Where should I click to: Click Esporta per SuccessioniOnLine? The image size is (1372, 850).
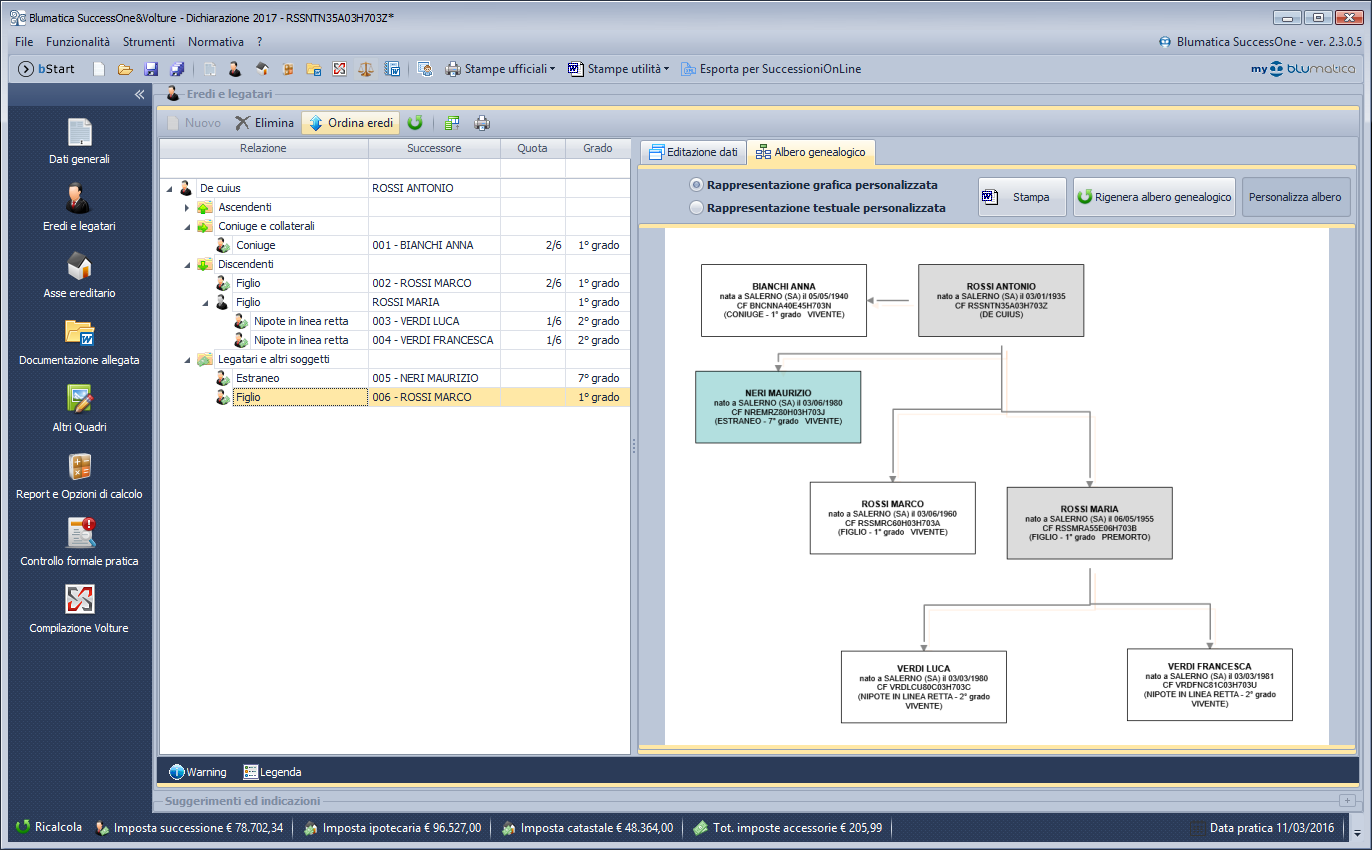coord(771,69)
